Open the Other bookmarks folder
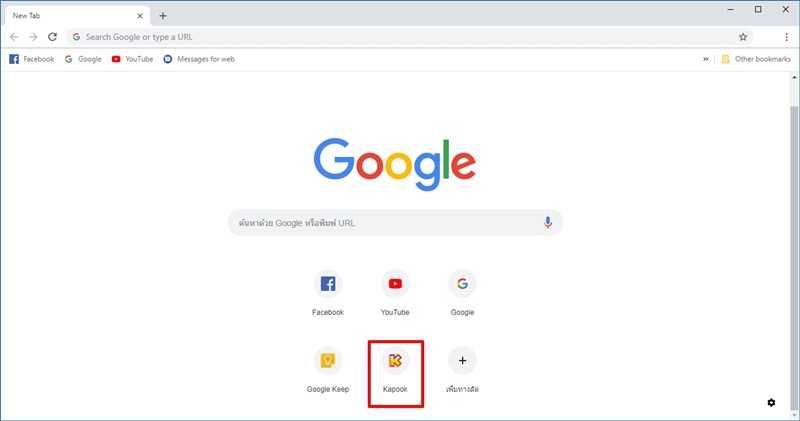The width and height of the screenshot is (800, 421). tap(756, 59)
